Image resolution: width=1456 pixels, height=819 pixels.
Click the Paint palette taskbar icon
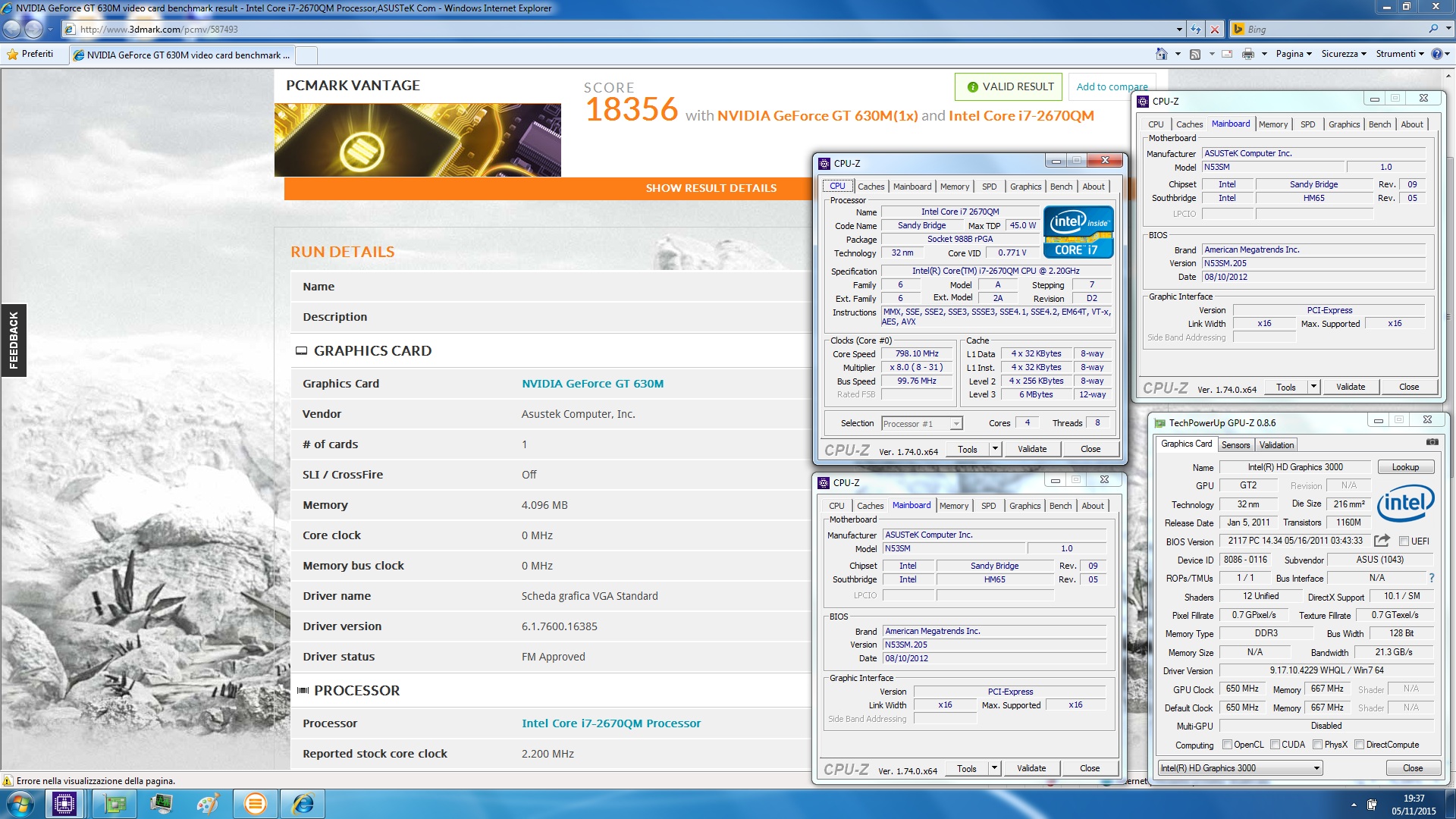[x=208, y=804]
